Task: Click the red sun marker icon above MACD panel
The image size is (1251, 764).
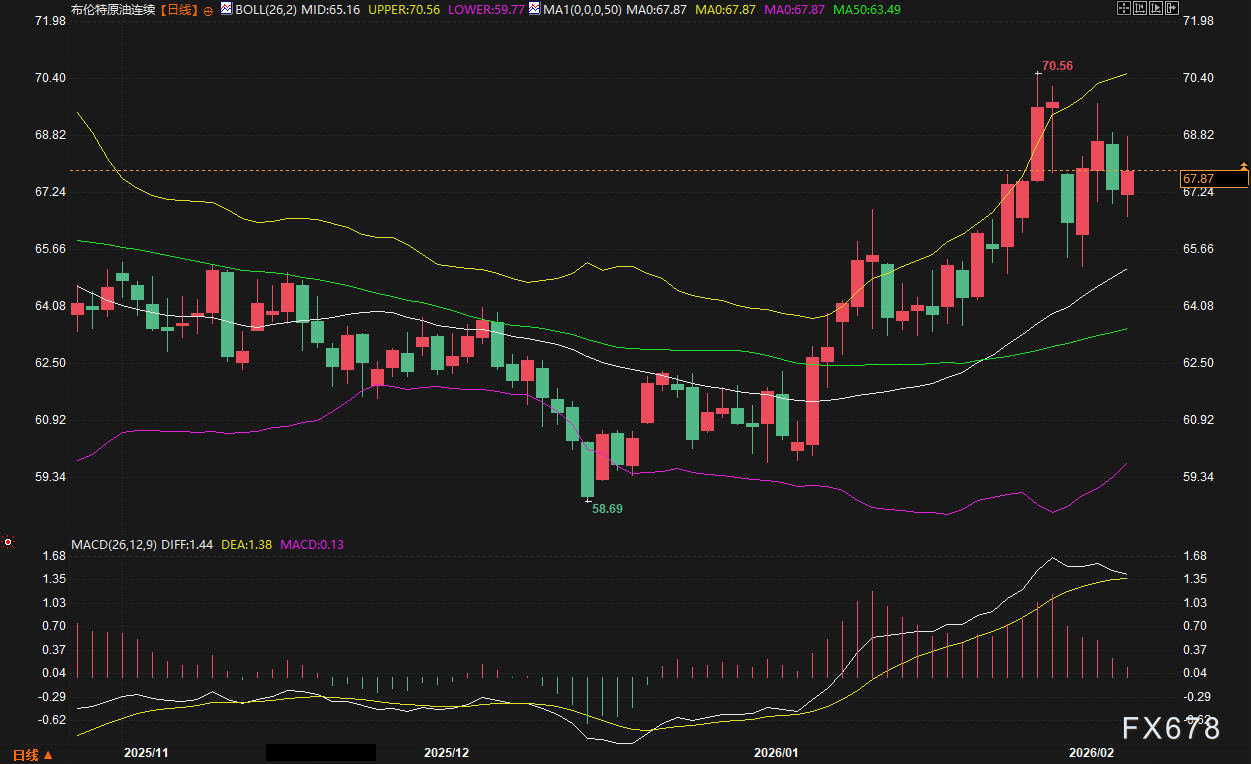Action: coord(8,542)
